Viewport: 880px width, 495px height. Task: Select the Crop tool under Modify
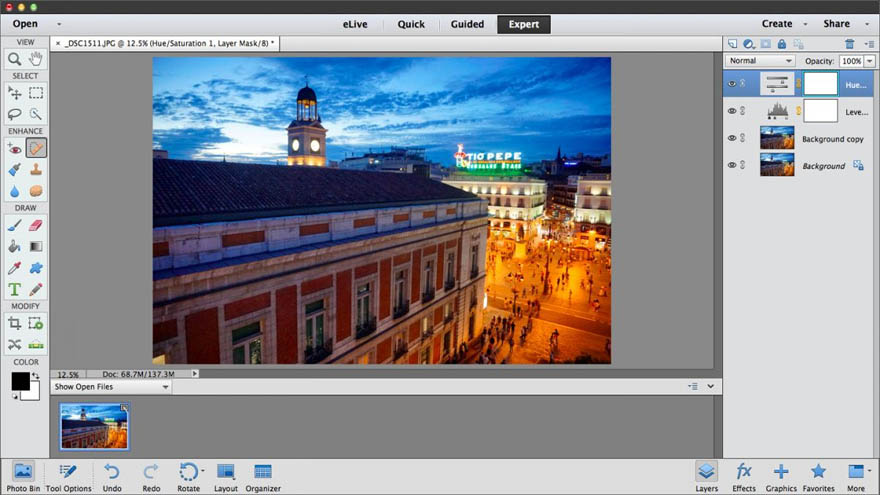(15, 323)
